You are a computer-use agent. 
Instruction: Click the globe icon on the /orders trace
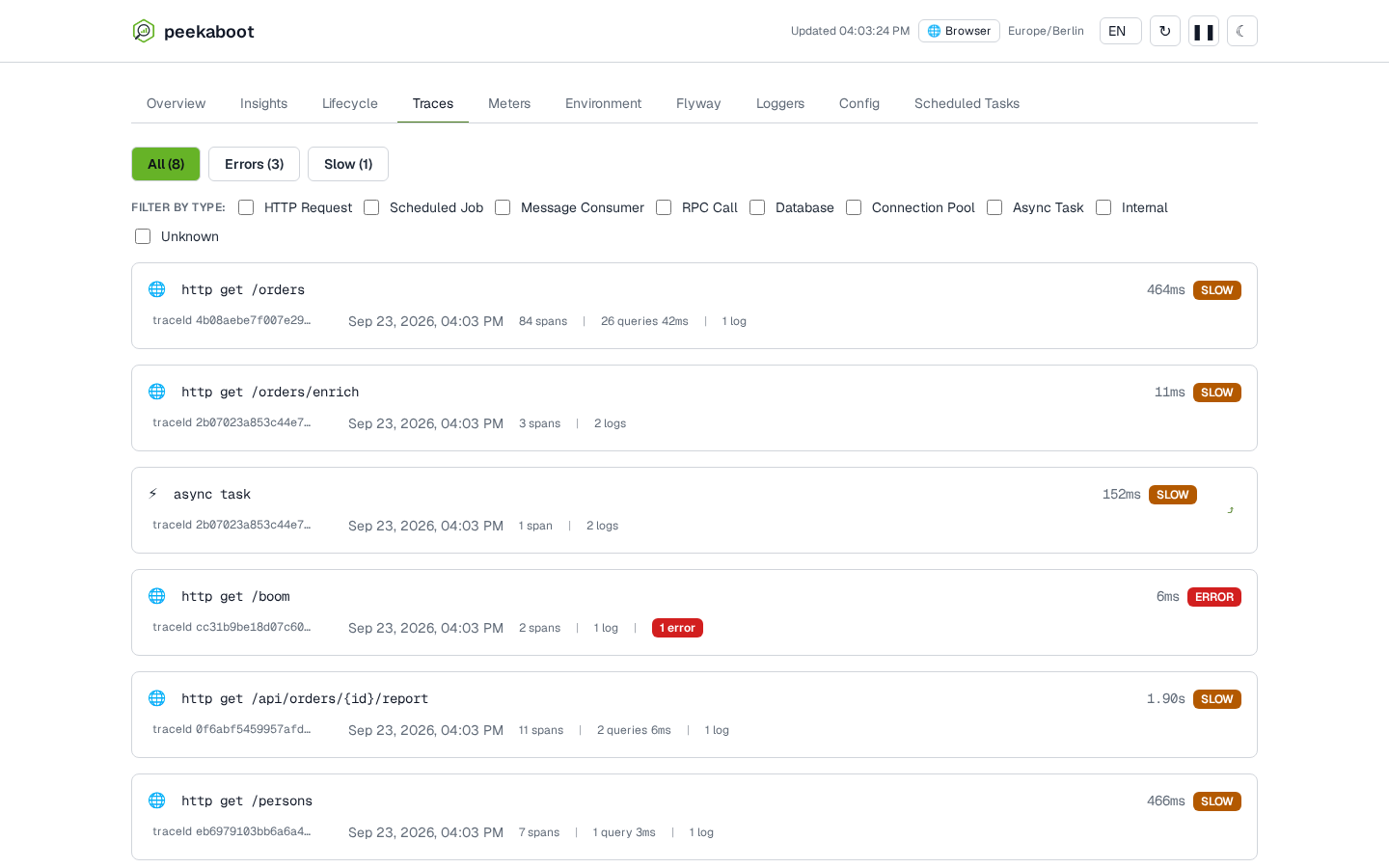(157, 289)
